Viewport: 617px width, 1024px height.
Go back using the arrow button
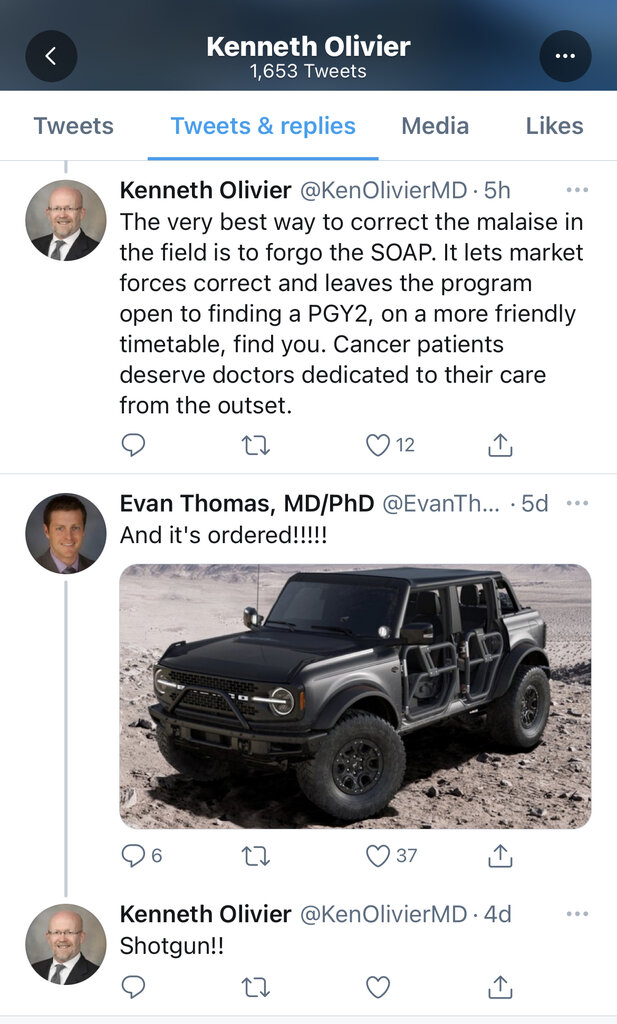pos(51,56)
